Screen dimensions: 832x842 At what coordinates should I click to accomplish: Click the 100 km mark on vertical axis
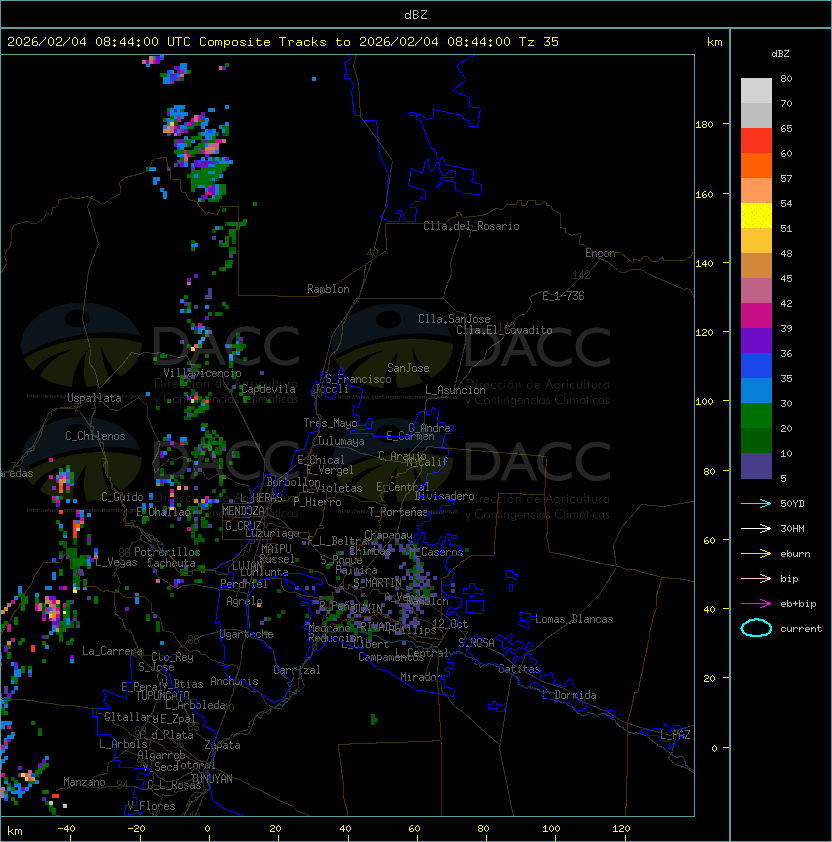click(704, 402)
